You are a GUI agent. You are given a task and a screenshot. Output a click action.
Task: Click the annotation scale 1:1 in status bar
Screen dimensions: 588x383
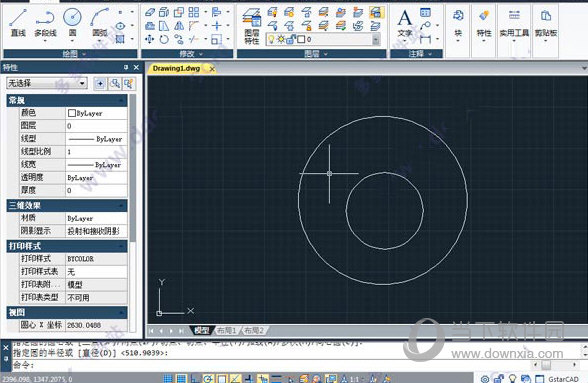[x=354, y=379]
